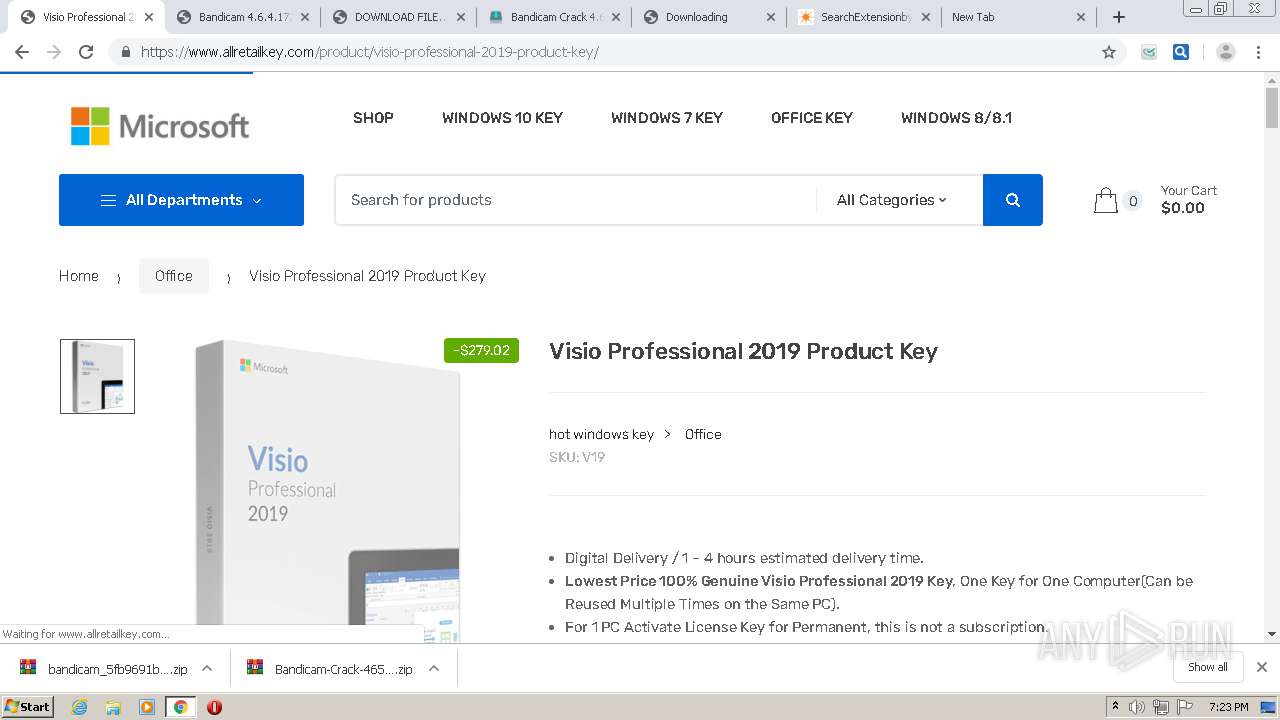Expand options for Bandicam-Crack zip download
Viewport: 1280px width, 720px height.
point(434,668)
